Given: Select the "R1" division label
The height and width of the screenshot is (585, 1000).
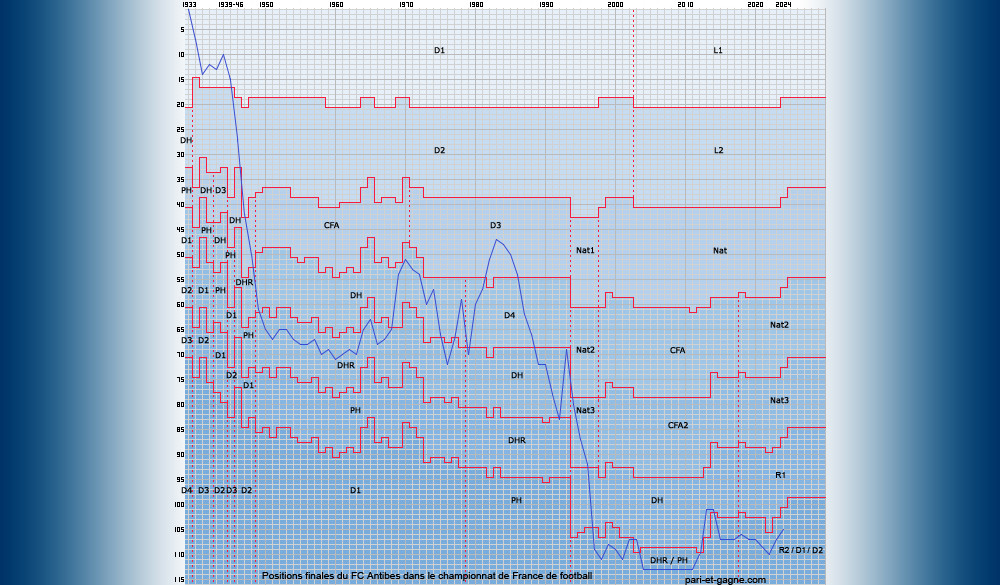Looking at the screenshot, I should [781, 475].
